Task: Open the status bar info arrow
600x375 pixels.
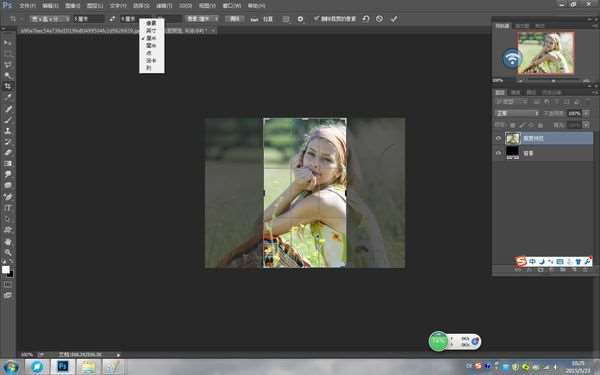Action: tap(118, 355)
